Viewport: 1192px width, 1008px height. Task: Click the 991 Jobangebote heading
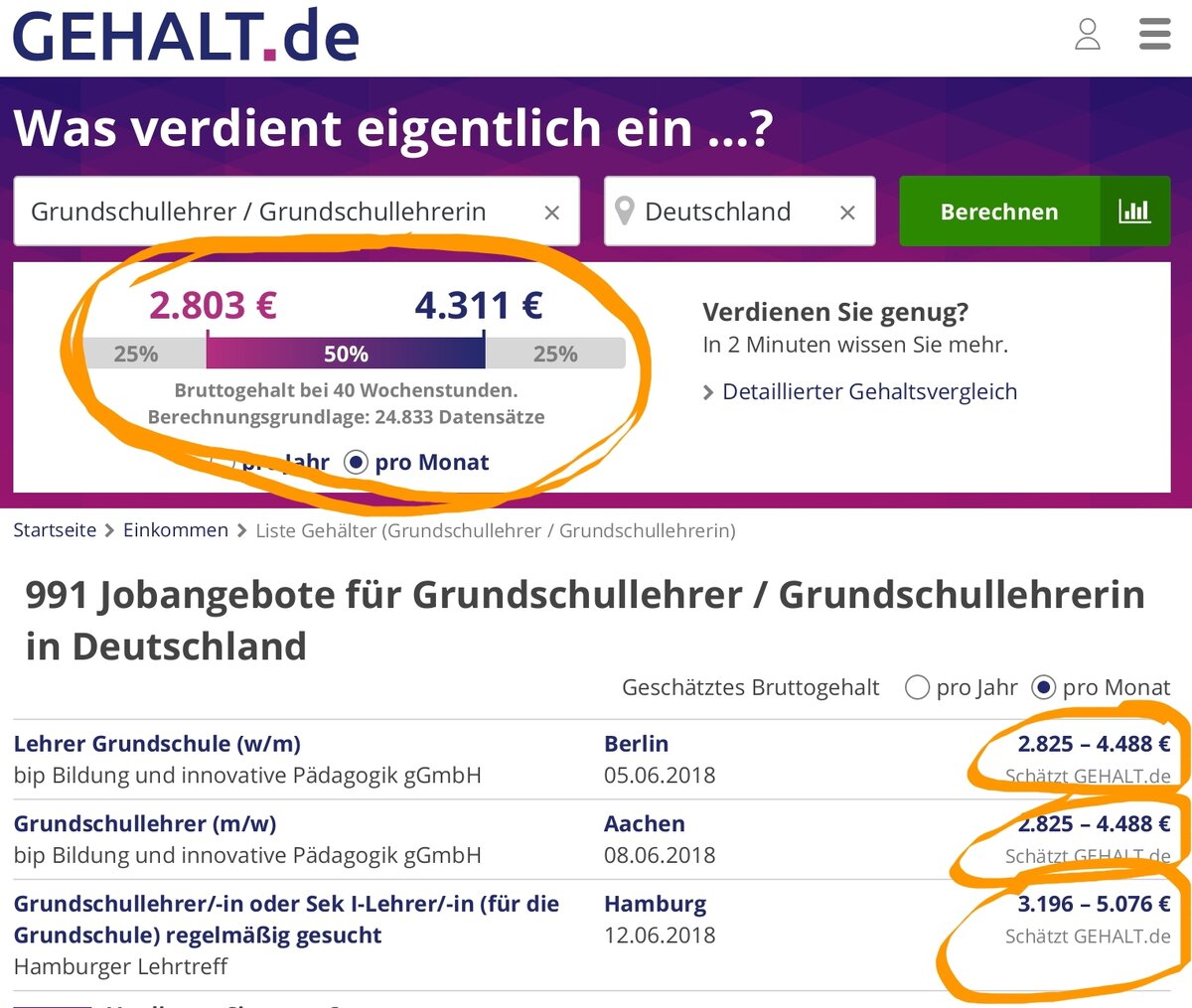(585, 621)
